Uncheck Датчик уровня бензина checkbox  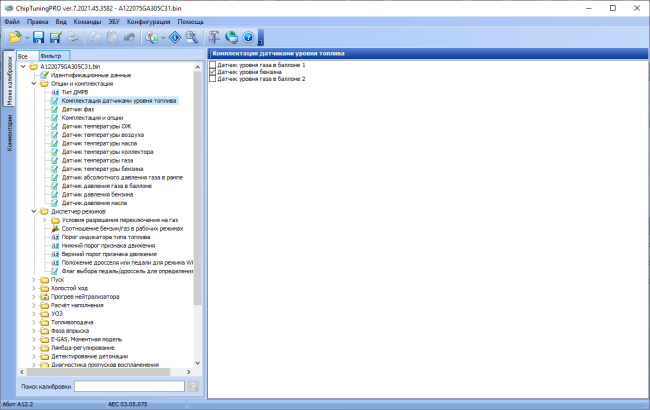(x=213, y=72)
